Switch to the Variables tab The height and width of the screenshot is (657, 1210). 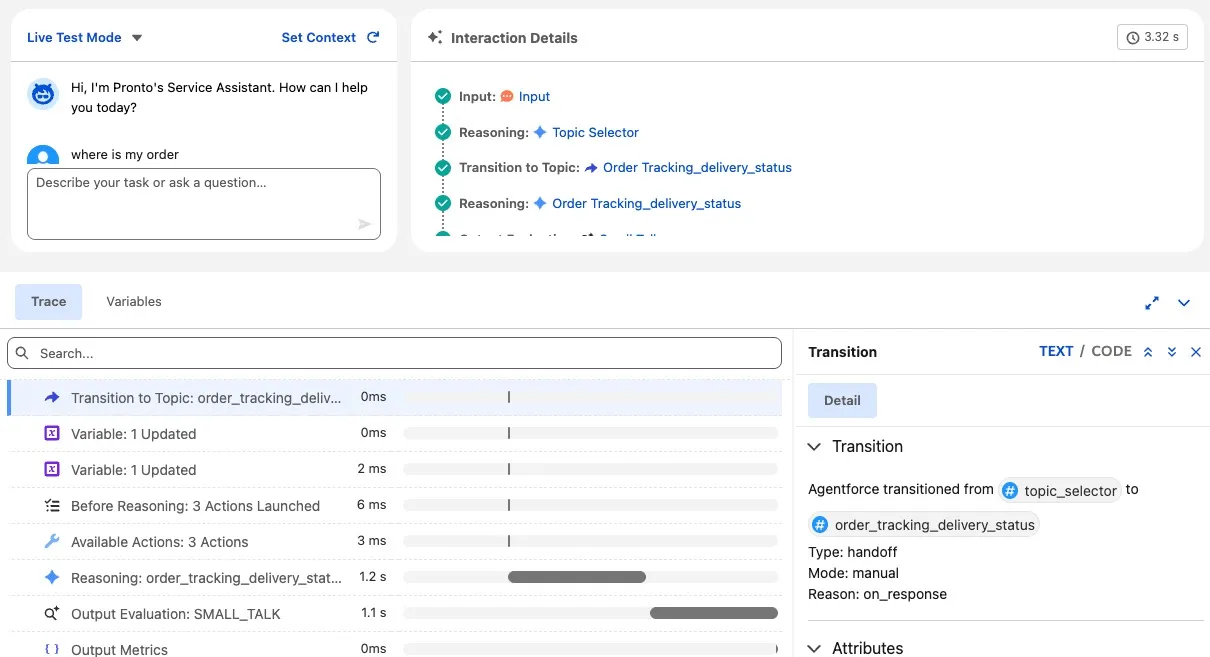134,301
